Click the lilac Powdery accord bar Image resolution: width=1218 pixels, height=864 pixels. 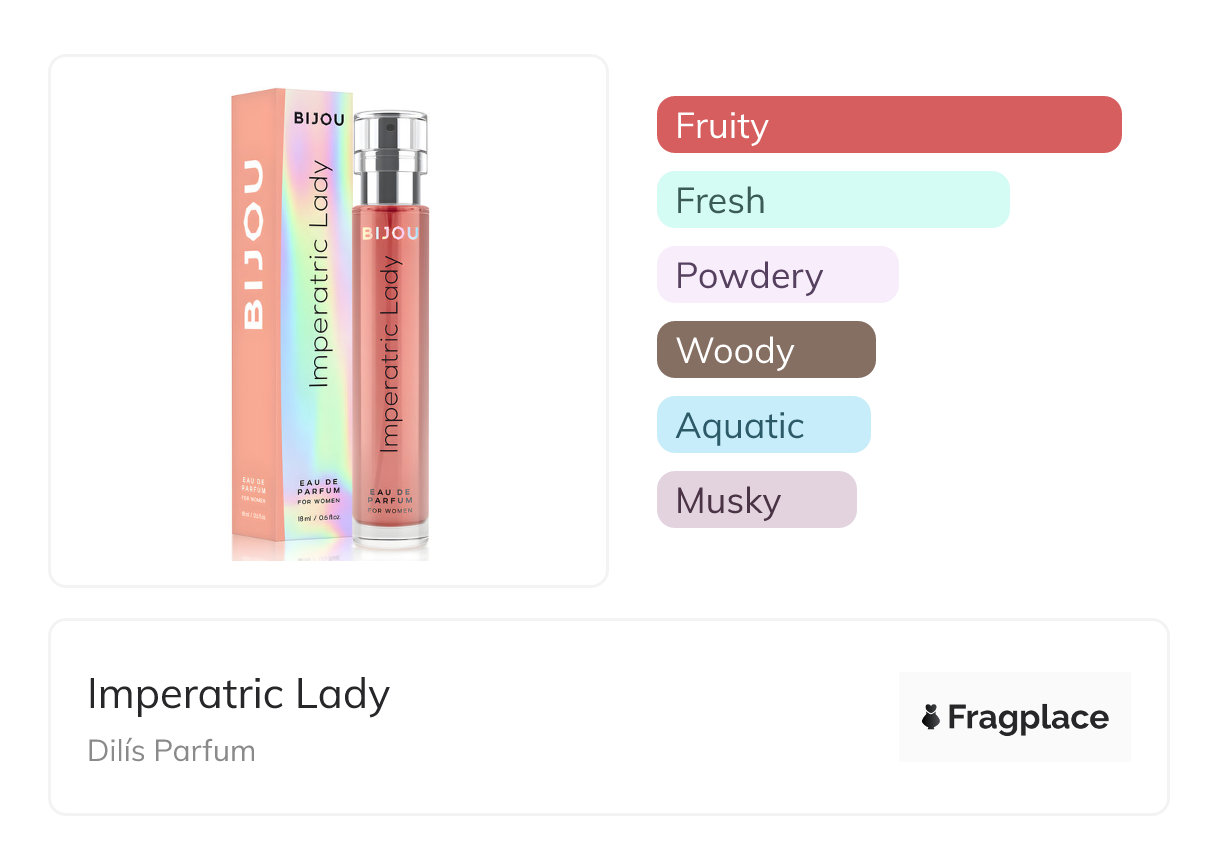point(777,275)
